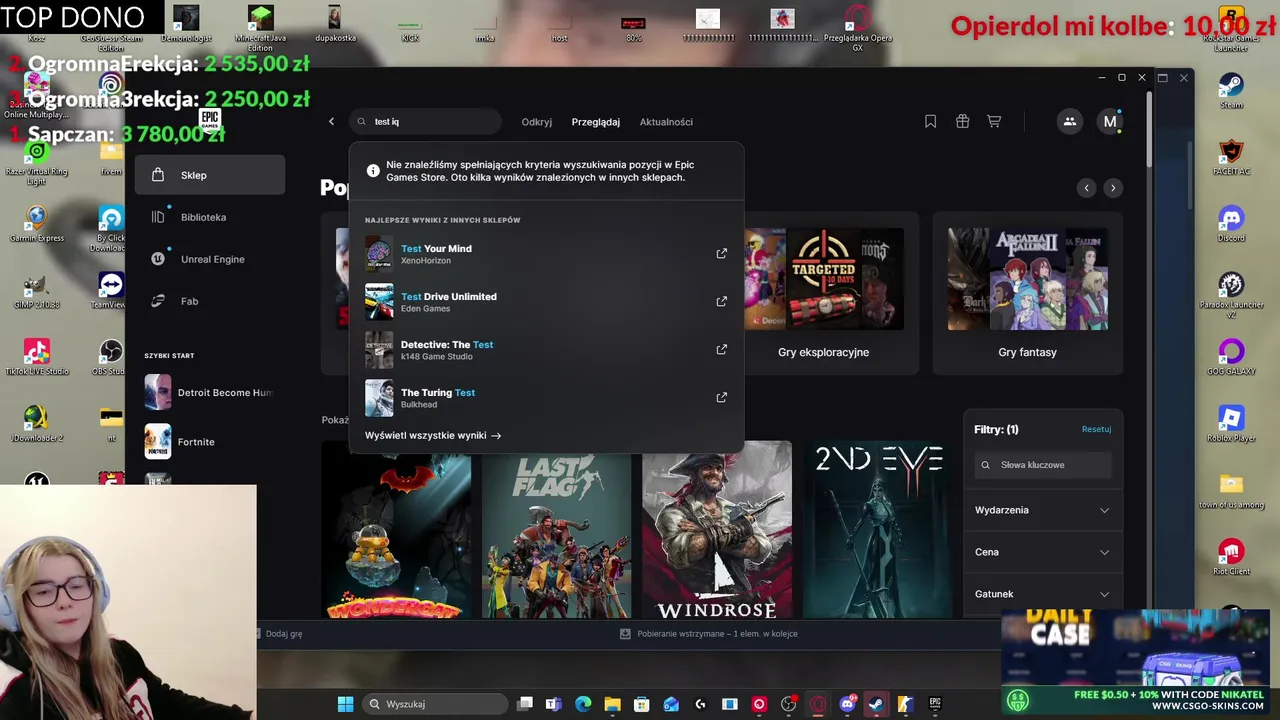
Task: Click Dodaj grę at the bottom
Action: 279,634
